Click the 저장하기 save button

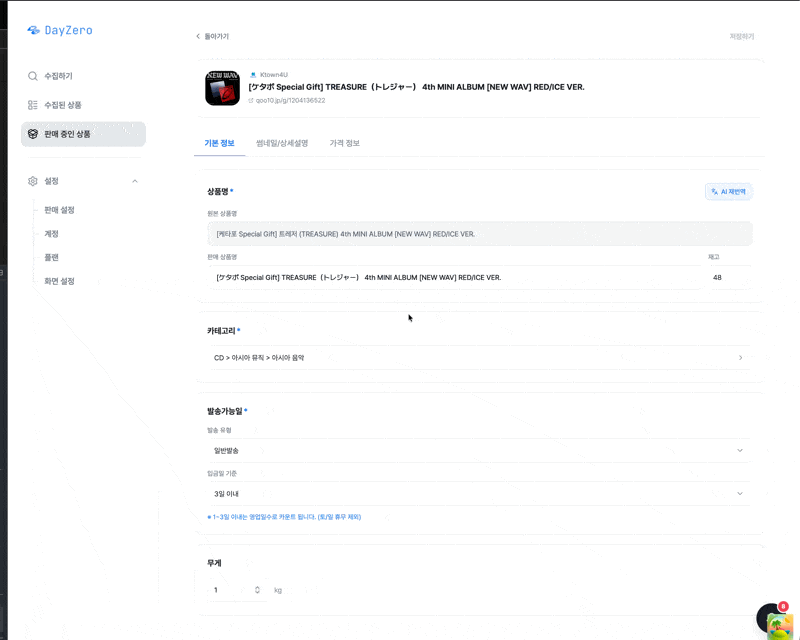(x=741, y=36)
